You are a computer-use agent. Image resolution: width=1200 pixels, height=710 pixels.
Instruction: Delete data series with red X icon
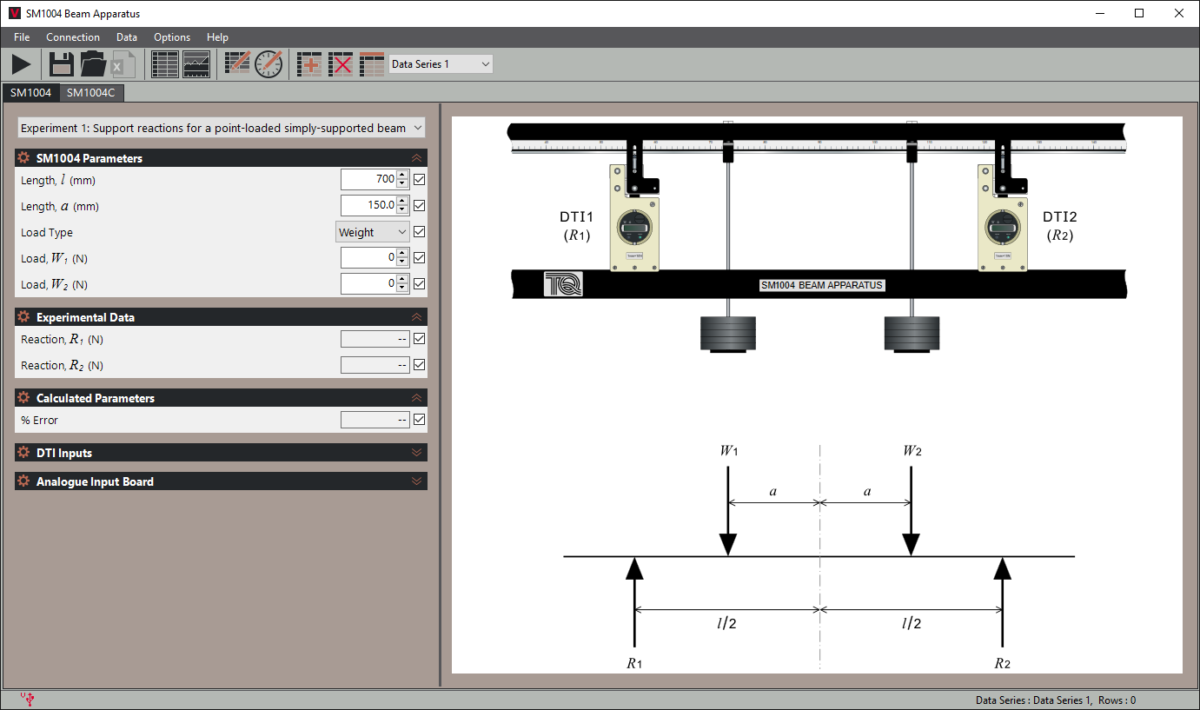pos(341,64)
